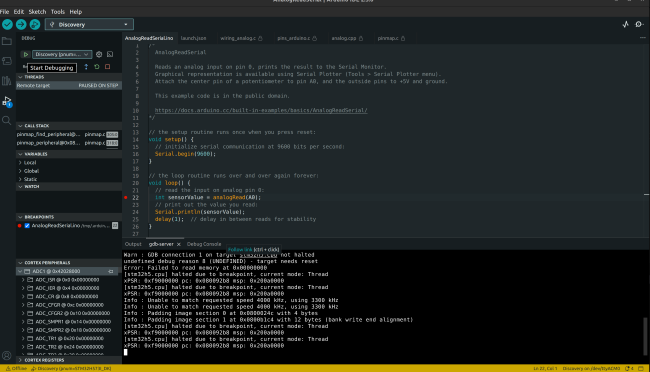Open the Boards Manager sidebar icon
This screenshot has height=372, width=650.
pos(7,61)
